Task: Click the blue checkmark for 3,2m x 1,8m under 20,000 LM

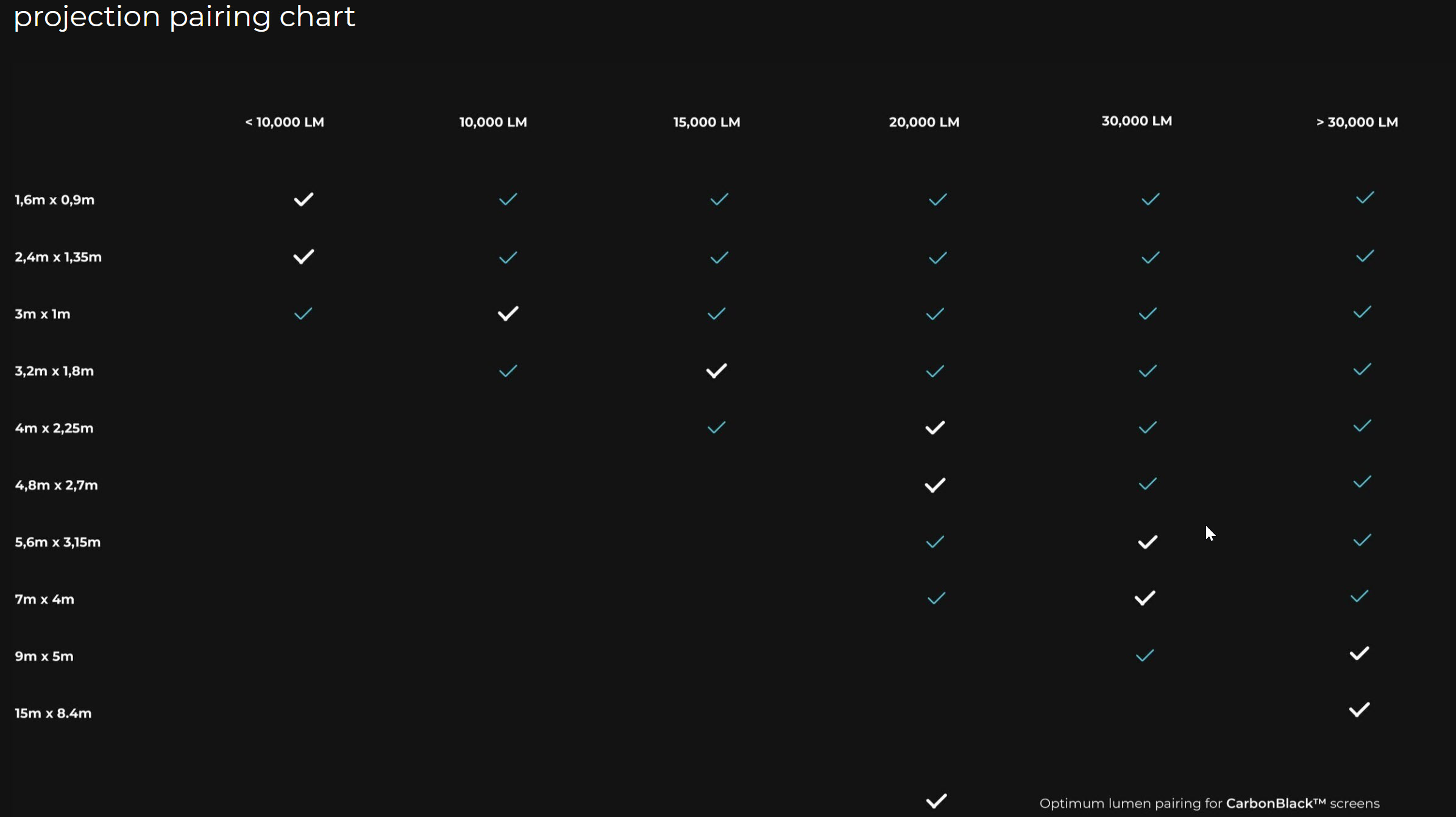Action: 935,371
